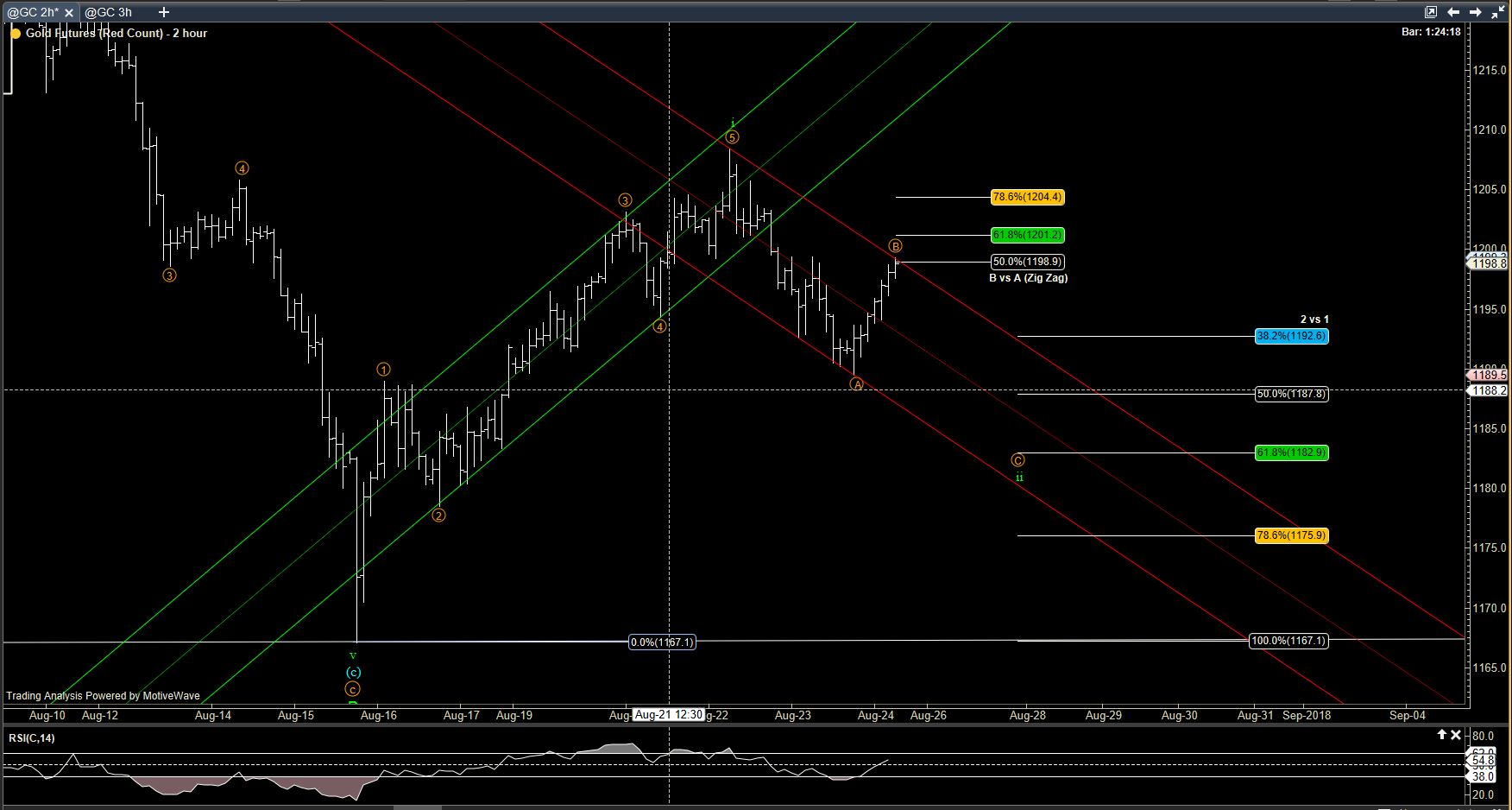Select circled 4 label below Aug-21 dip
This screenshot has height=810, width=1512.
659,326
